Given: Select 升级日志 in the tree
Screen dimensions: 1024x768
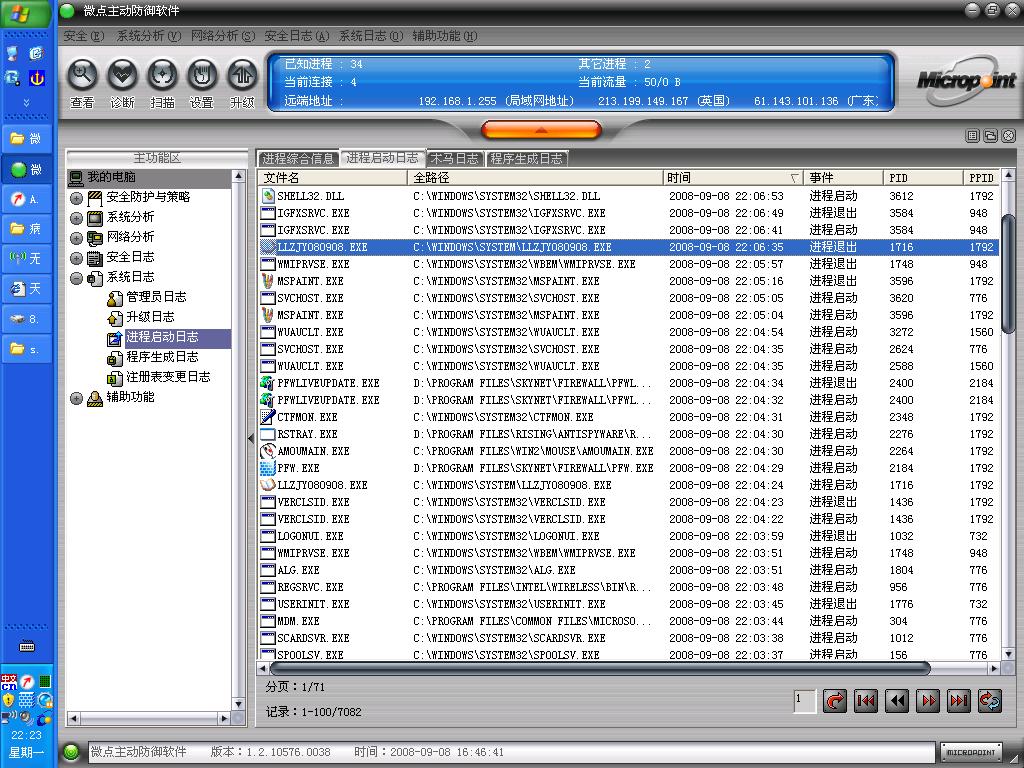Looking at the screenshot, I should [x=150, y=317].
